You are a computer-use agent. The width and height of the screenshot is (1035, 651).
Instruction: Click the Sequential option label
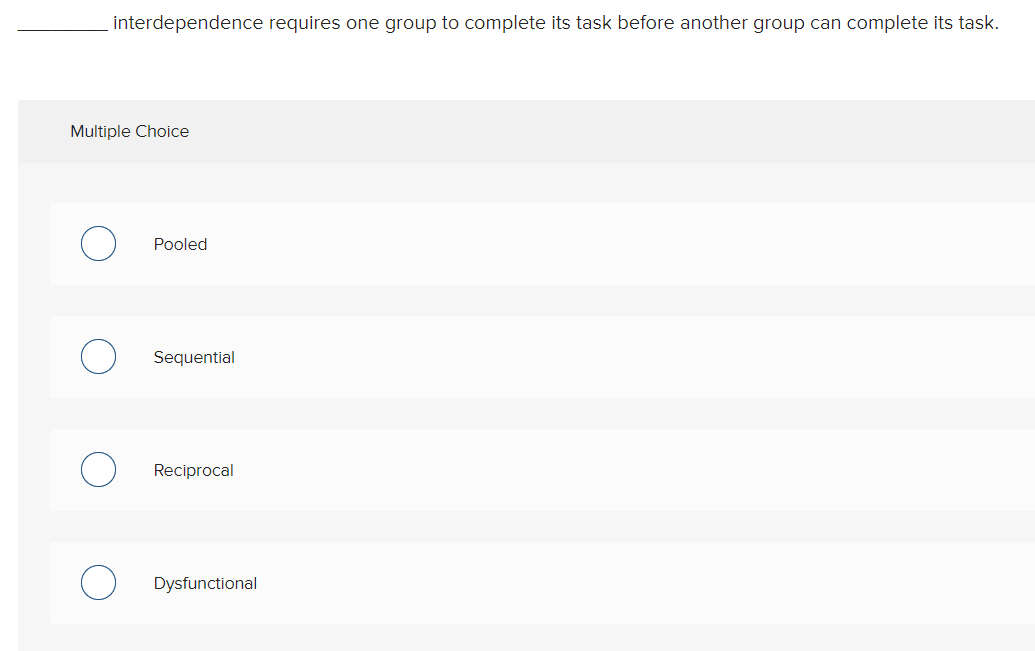tap(194, 356)
